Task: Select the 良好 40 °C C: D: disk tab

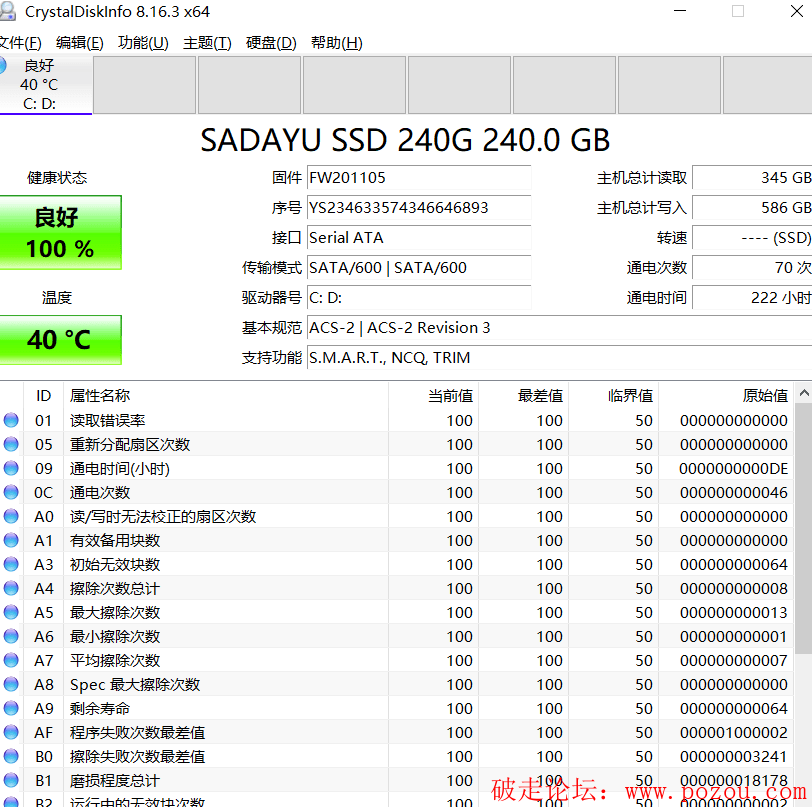Action: click(46, 84)
